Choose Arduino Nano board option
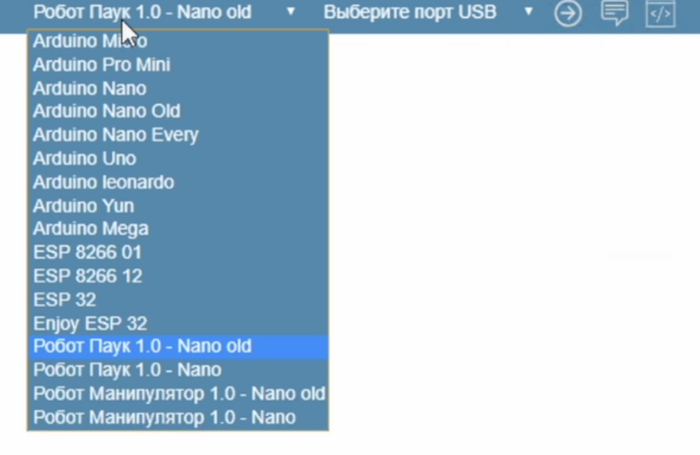The image size is (700, 455). tap(89, 88)
